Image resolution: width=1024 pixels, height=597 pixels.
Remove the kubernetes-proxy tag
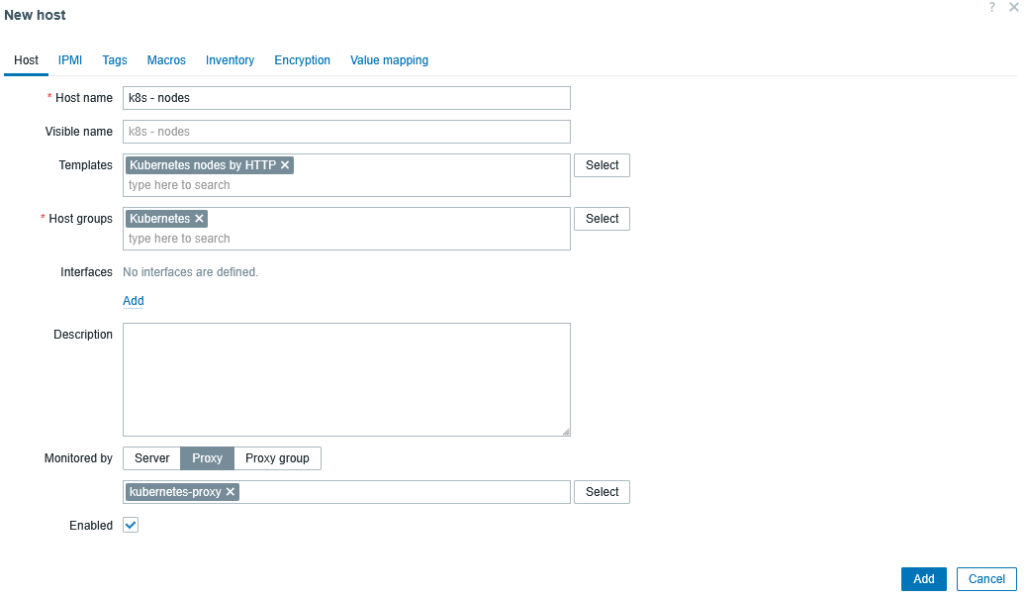click(230, 492)
